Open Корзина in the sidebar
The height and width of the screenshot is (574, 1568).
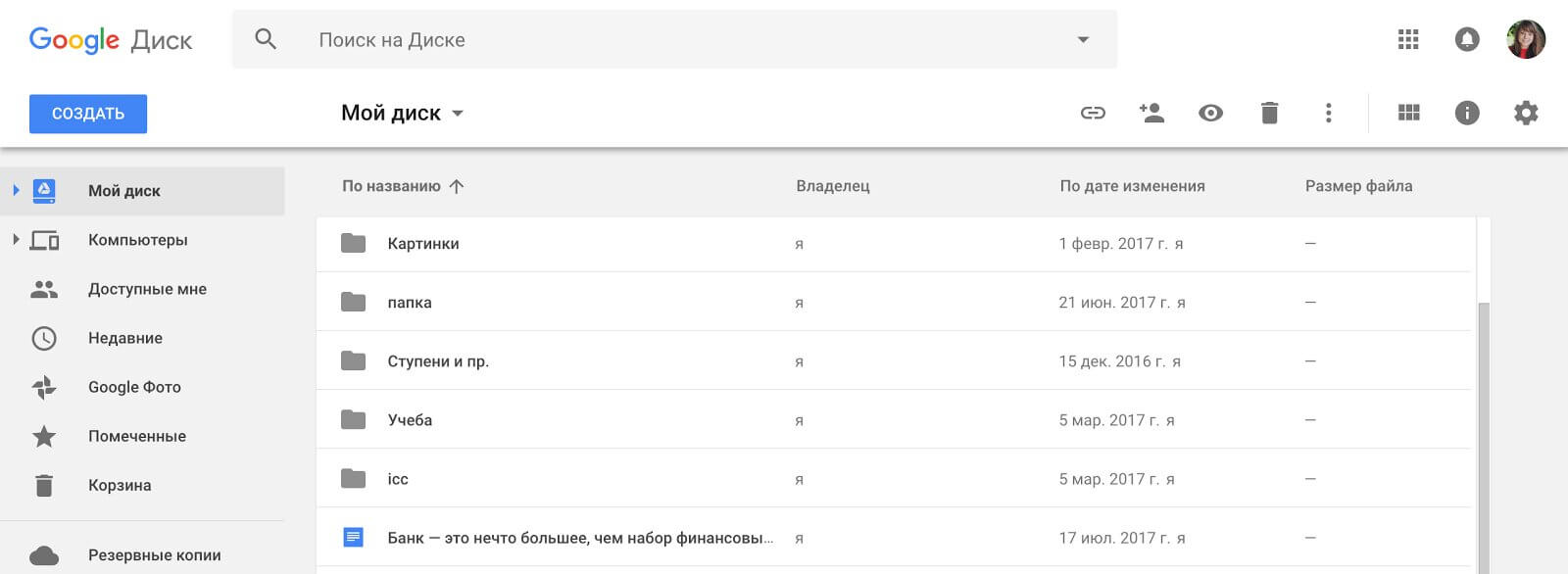point(119,485)
